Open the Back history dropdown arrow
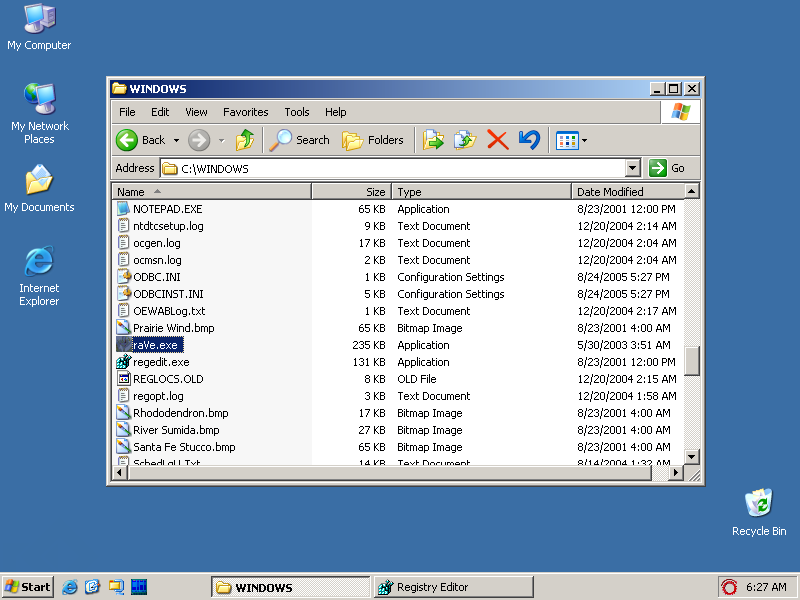The image size is (800, 600). (176, 140)
